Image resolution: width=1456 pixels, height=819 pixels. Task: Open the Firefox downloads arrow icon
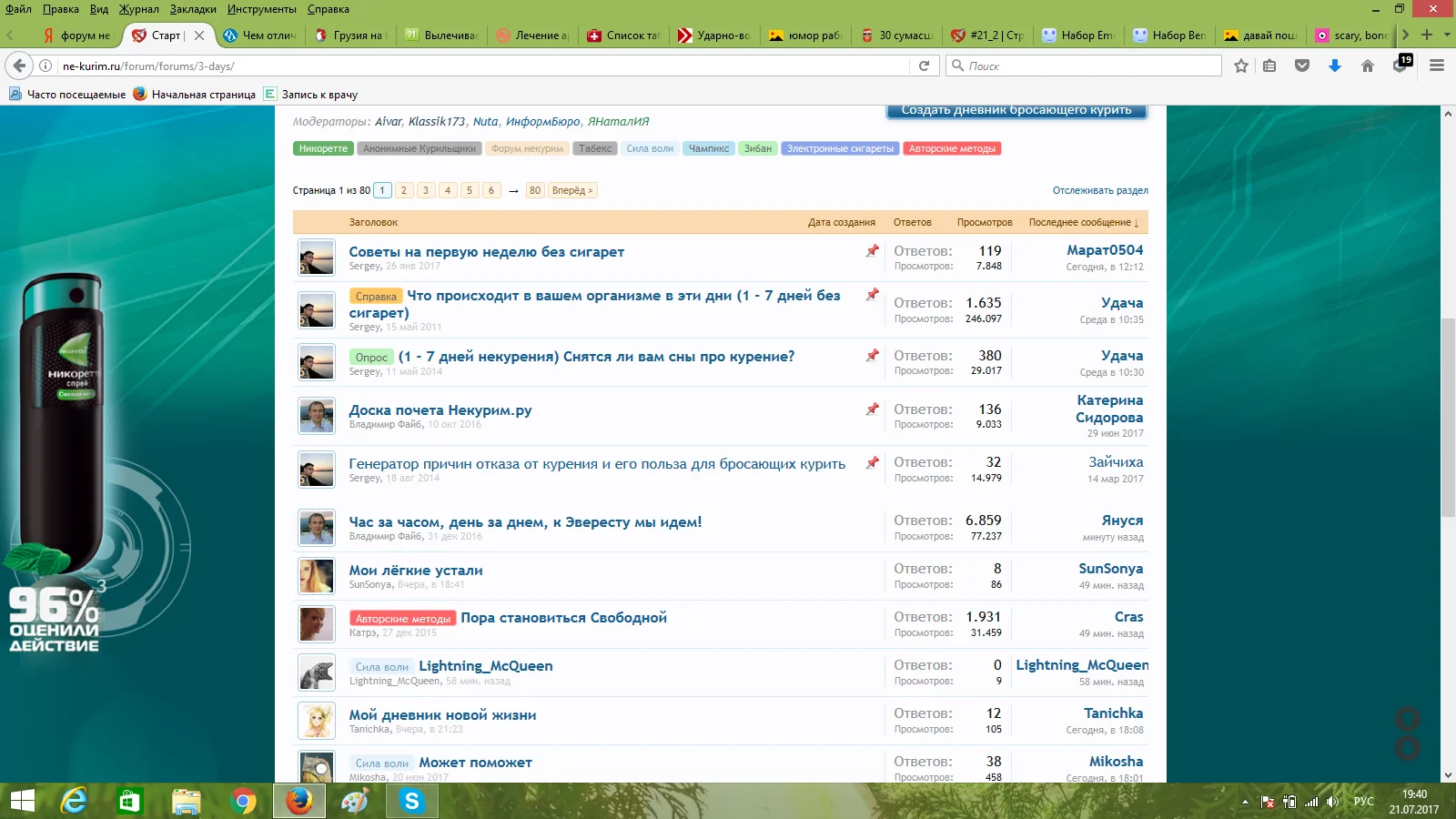coord(1334,66)
